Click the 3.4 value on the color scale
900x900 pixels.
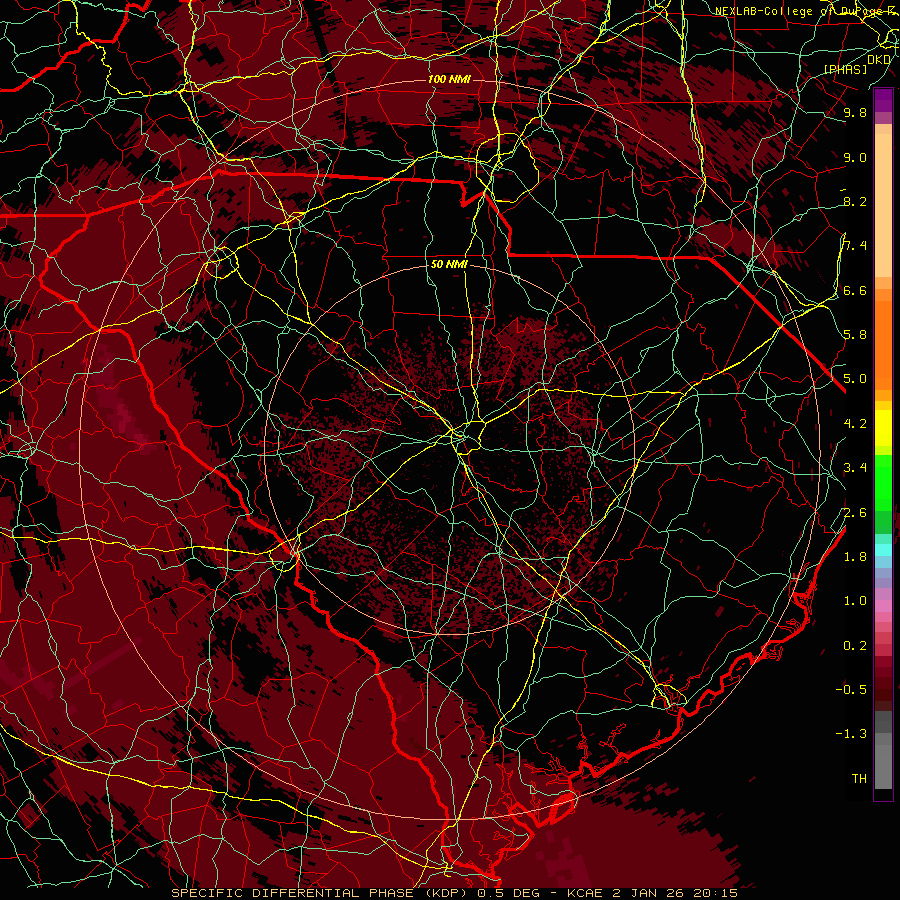click(855, 468)
